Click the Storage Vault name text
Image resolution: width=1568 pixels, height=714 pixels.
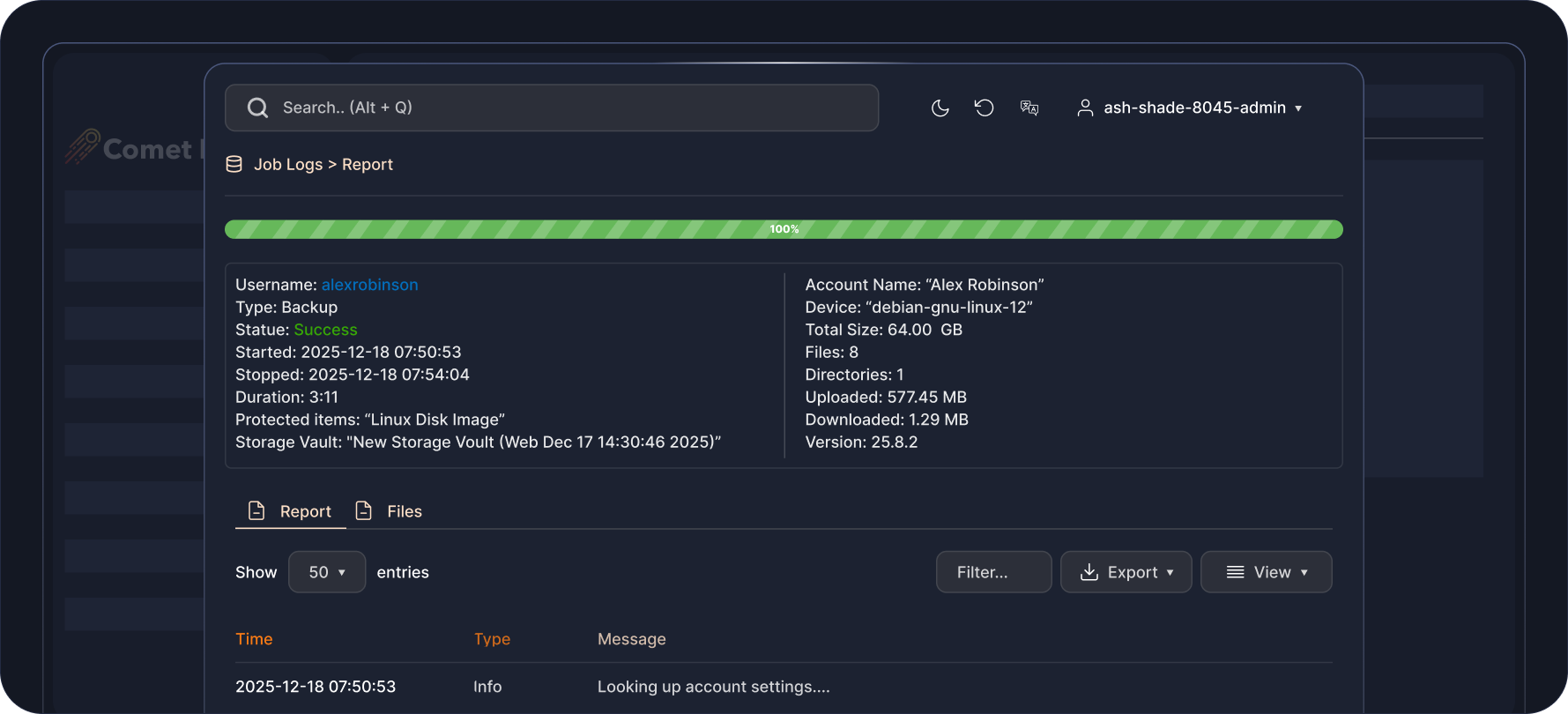pyautogui.click(x=479, y=442)
